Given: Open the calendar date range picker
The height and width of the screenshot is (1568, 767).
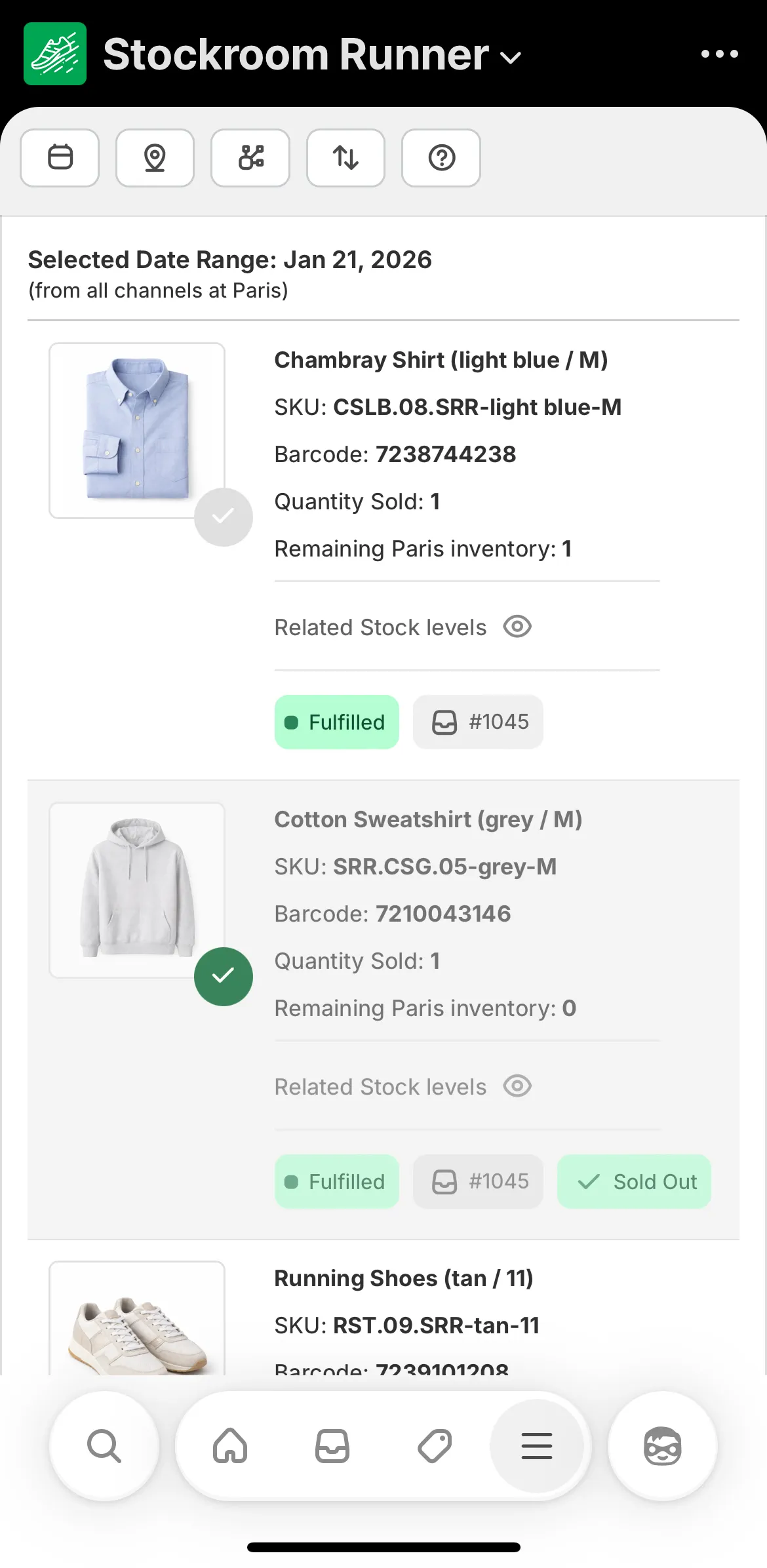Looking at the screenshot, I should [60, 158].
